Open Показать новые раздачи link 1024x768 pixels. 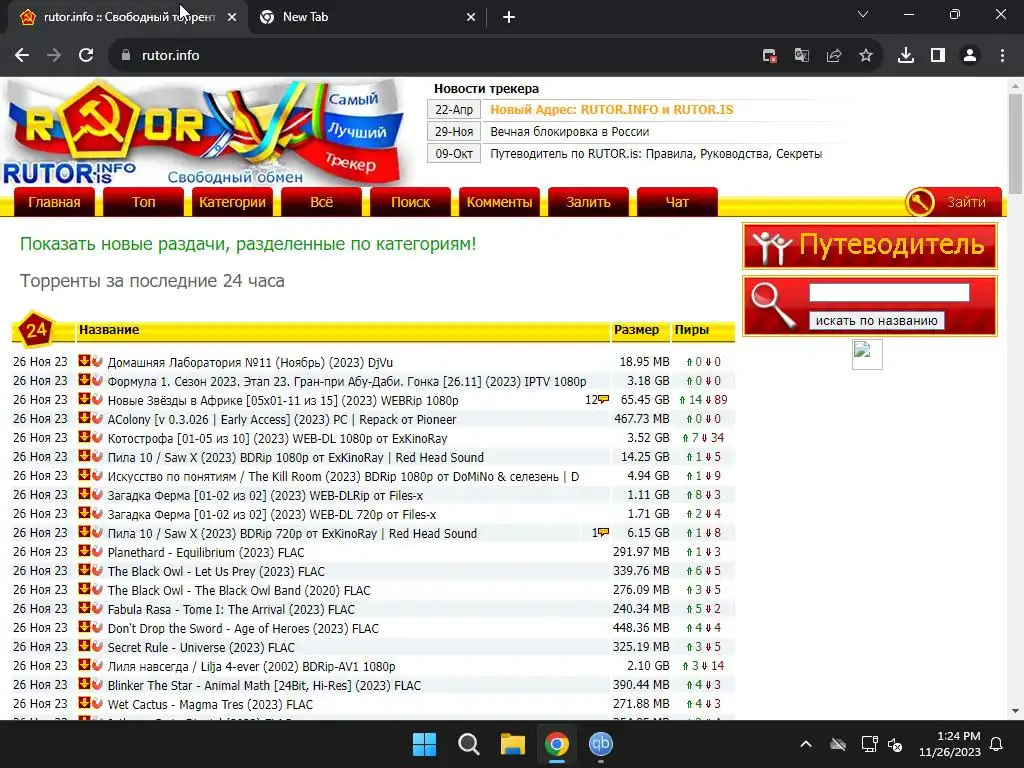click(x=248, y=244)
